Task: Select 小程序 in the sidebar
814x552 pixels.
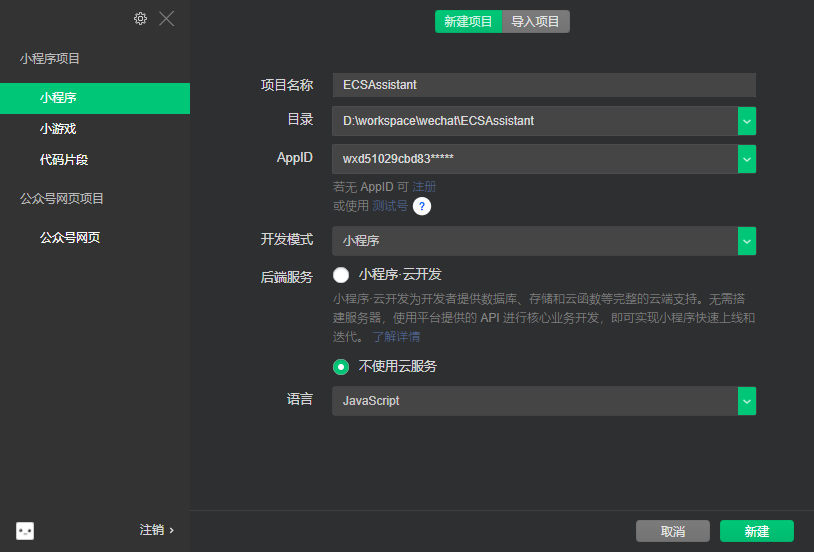Action: click(95, 98)
